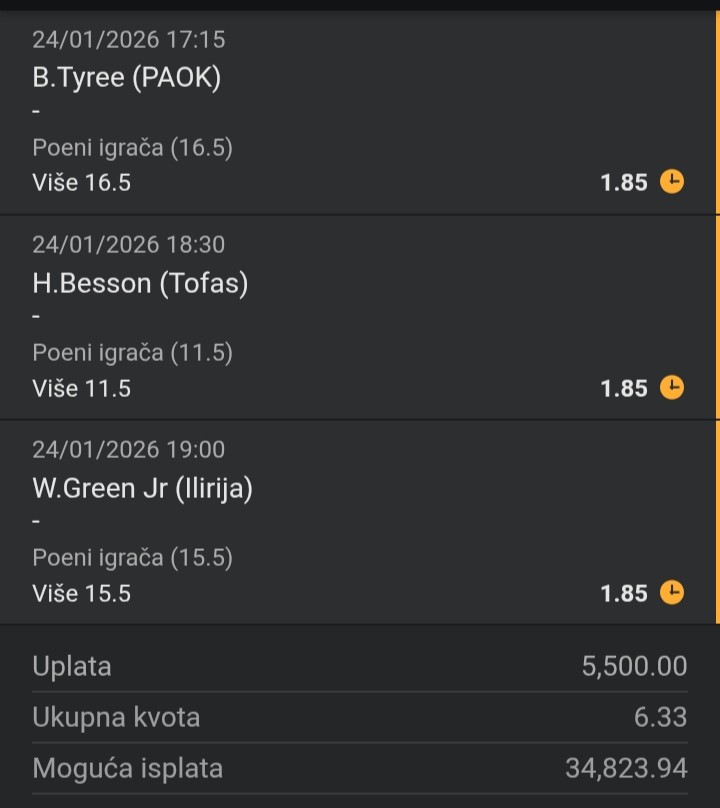720x808 pixels.
Task: Click the Poeni igrača (16.5) market label
Action: coord(132,148)
